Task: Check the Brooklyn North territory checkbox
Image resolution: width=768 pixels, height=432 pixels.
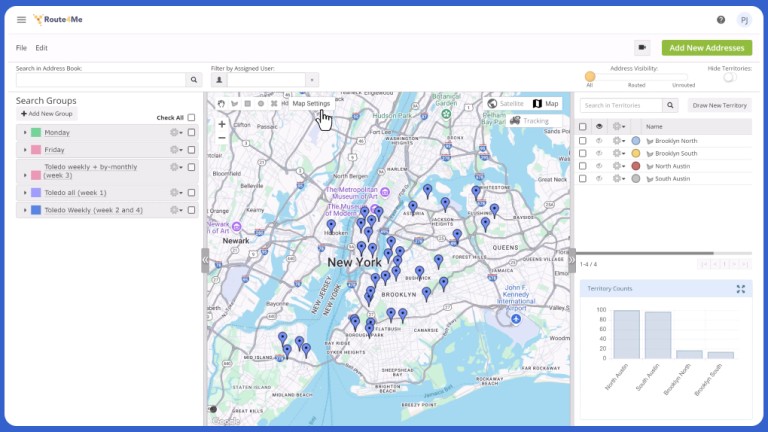Action: point(582,141)
